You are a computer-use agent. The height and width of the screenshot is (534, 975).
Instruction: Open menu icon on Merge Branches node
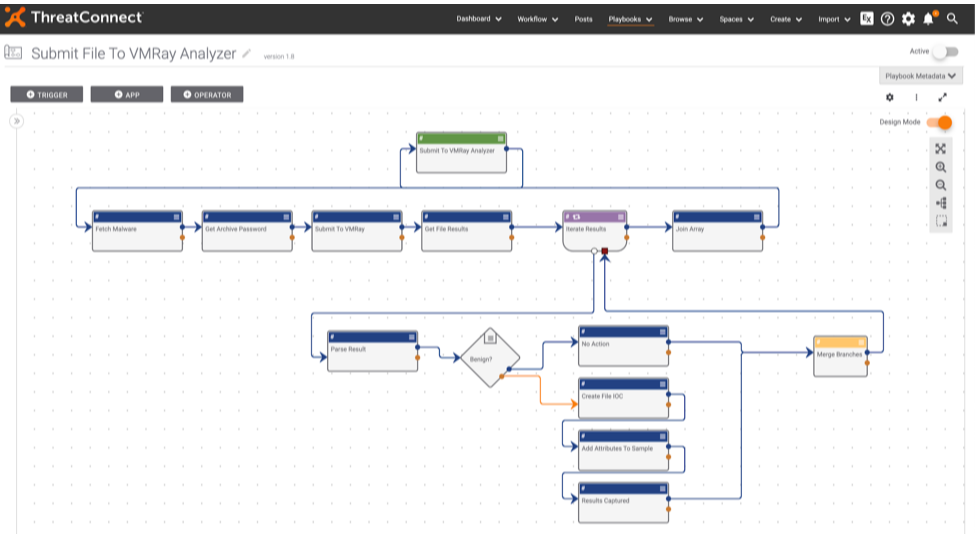[861, 342]
